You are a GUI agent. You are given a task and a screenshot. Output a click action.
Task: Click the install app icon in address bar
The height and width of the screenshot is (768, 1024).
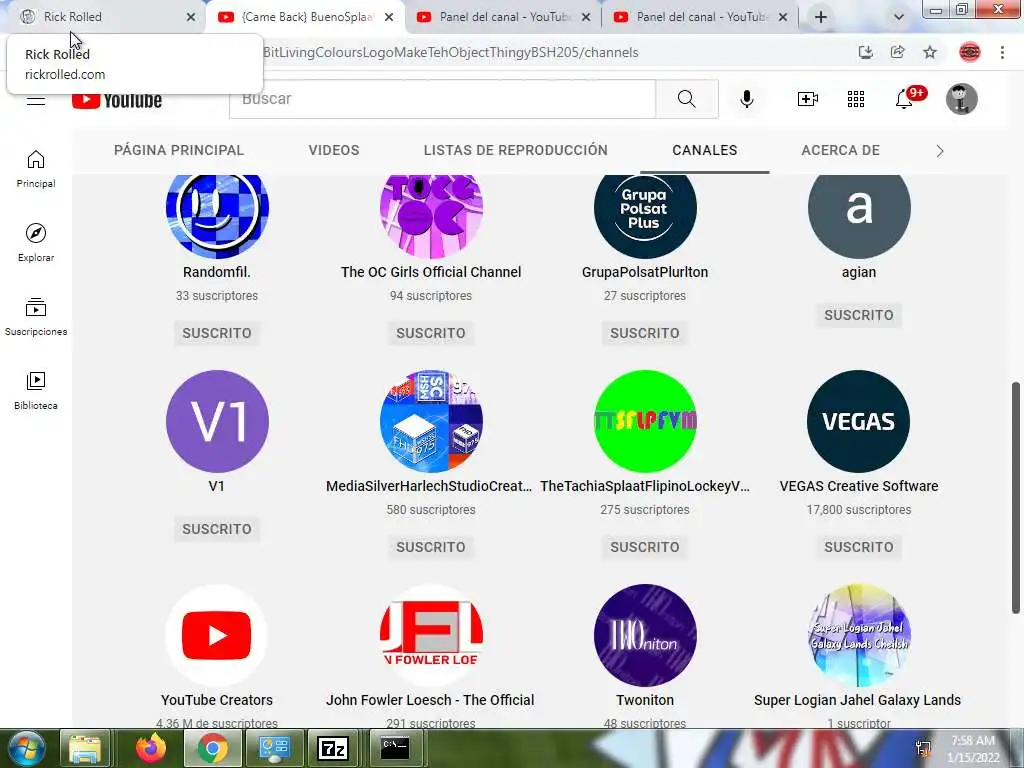click(865, 52)
